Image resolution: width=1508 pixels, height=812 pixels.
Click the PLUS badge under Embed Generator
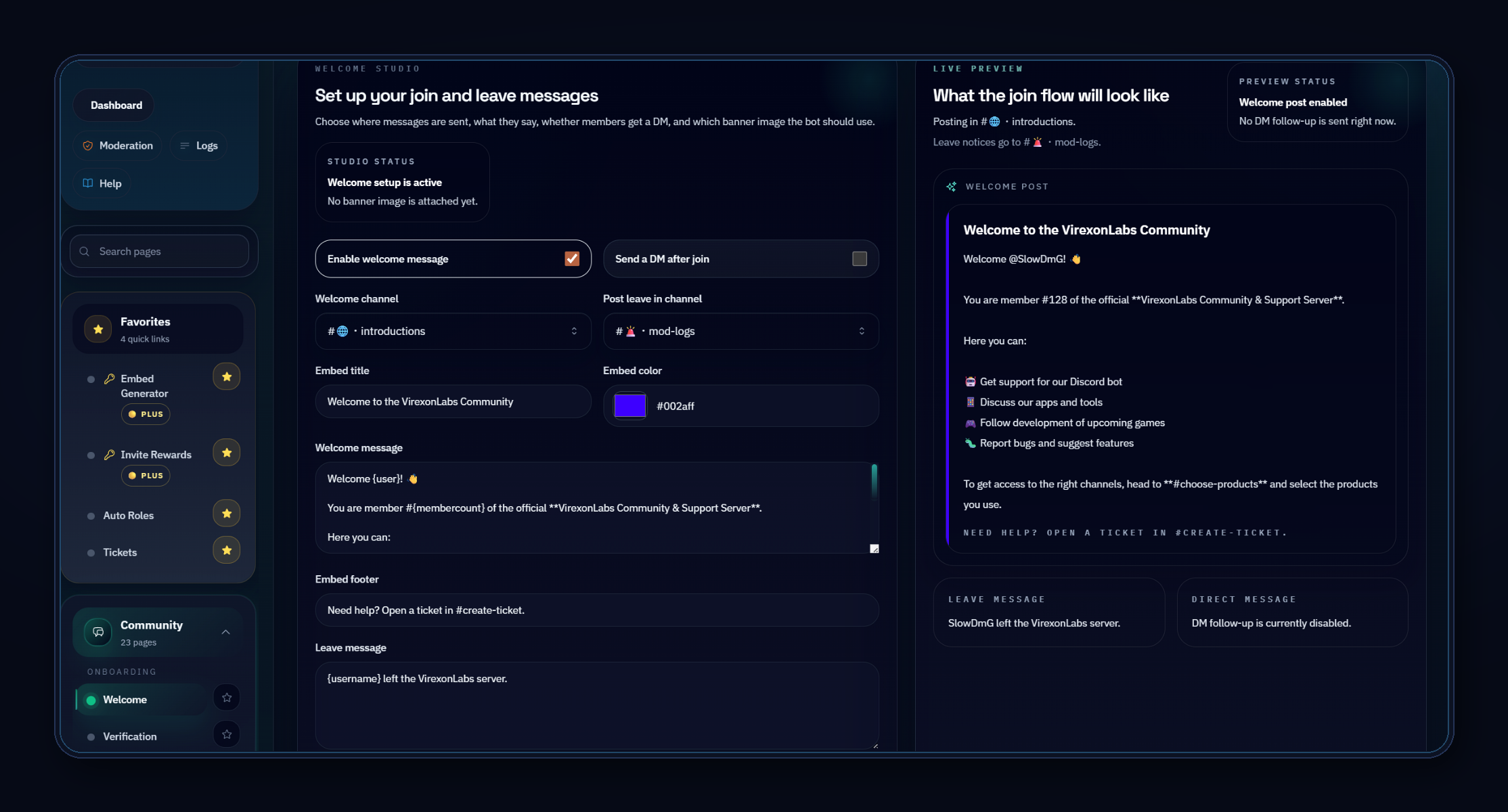pyautogui.click(x=146, y=414)
